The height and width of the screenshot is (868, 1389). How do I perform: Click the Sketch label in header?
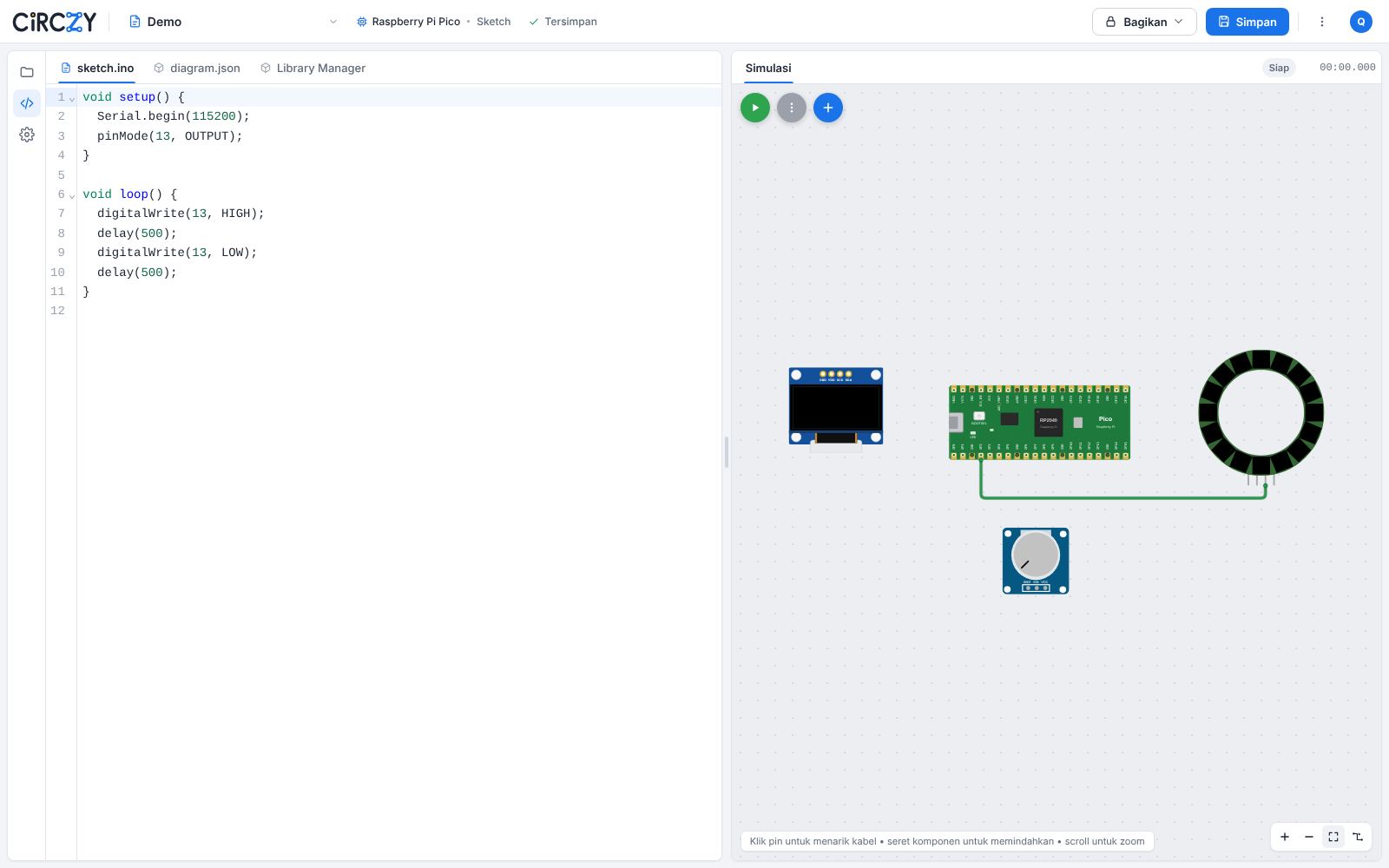point(493,22)
